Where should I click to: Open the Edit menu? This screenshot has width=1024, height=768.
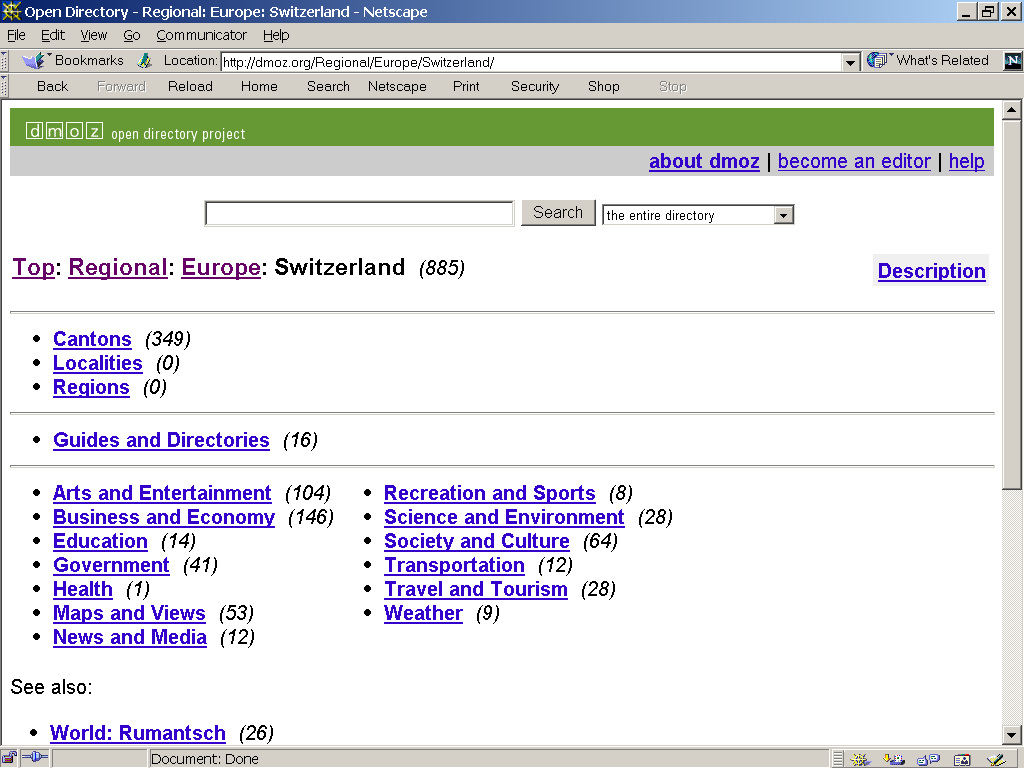point(52,35)
